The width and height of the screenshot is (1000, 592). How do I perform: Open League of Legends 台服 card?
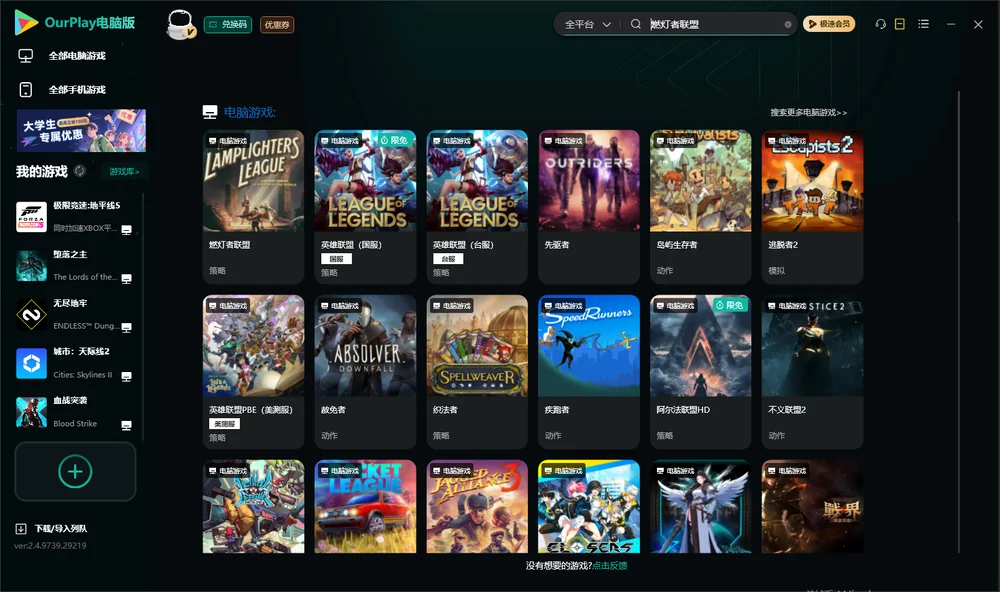(x=477, y=207)
